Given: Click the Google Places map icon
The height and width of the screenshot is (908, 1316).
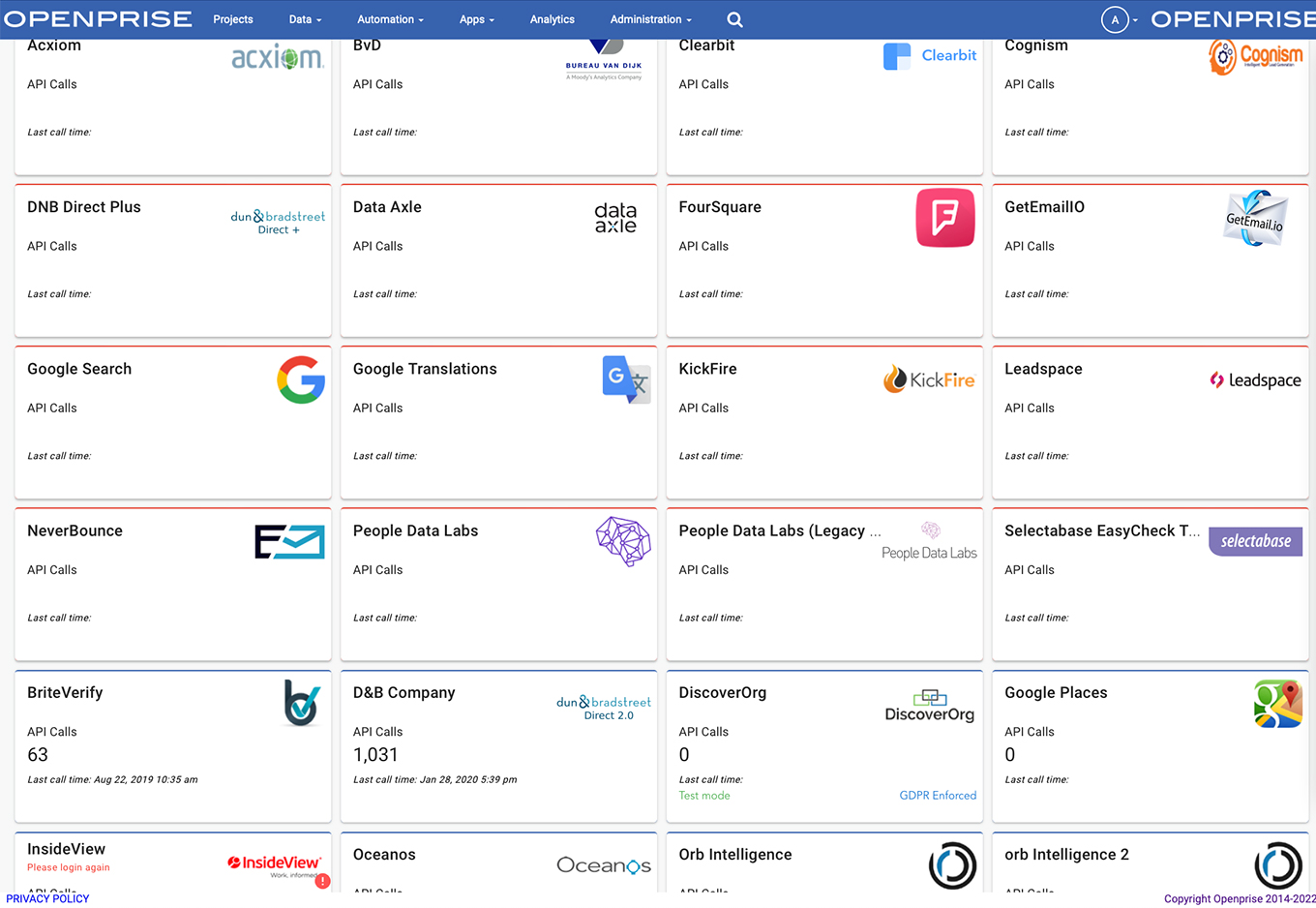Looking at the screenshot, I should tap(1278, 704).
